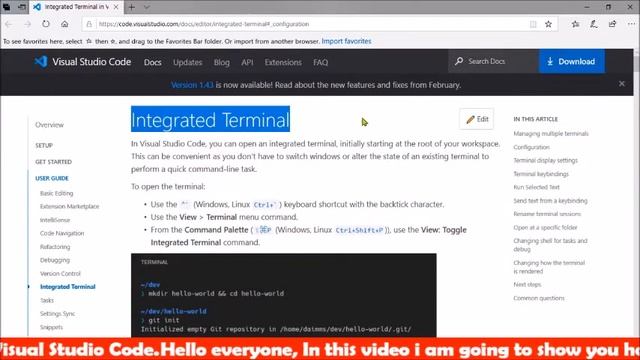Jump to Send text from a keybinding

550,201
